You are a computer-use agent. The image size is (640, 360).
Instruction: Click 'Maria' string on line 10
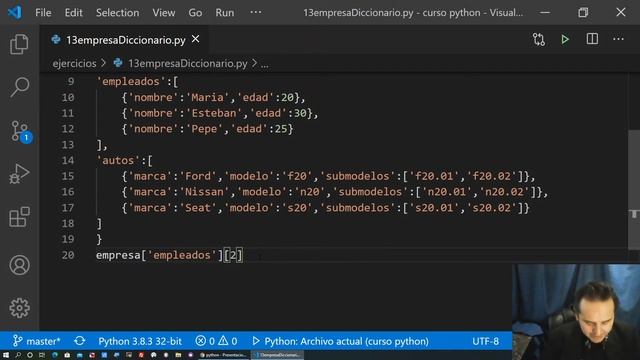point(207,98)
